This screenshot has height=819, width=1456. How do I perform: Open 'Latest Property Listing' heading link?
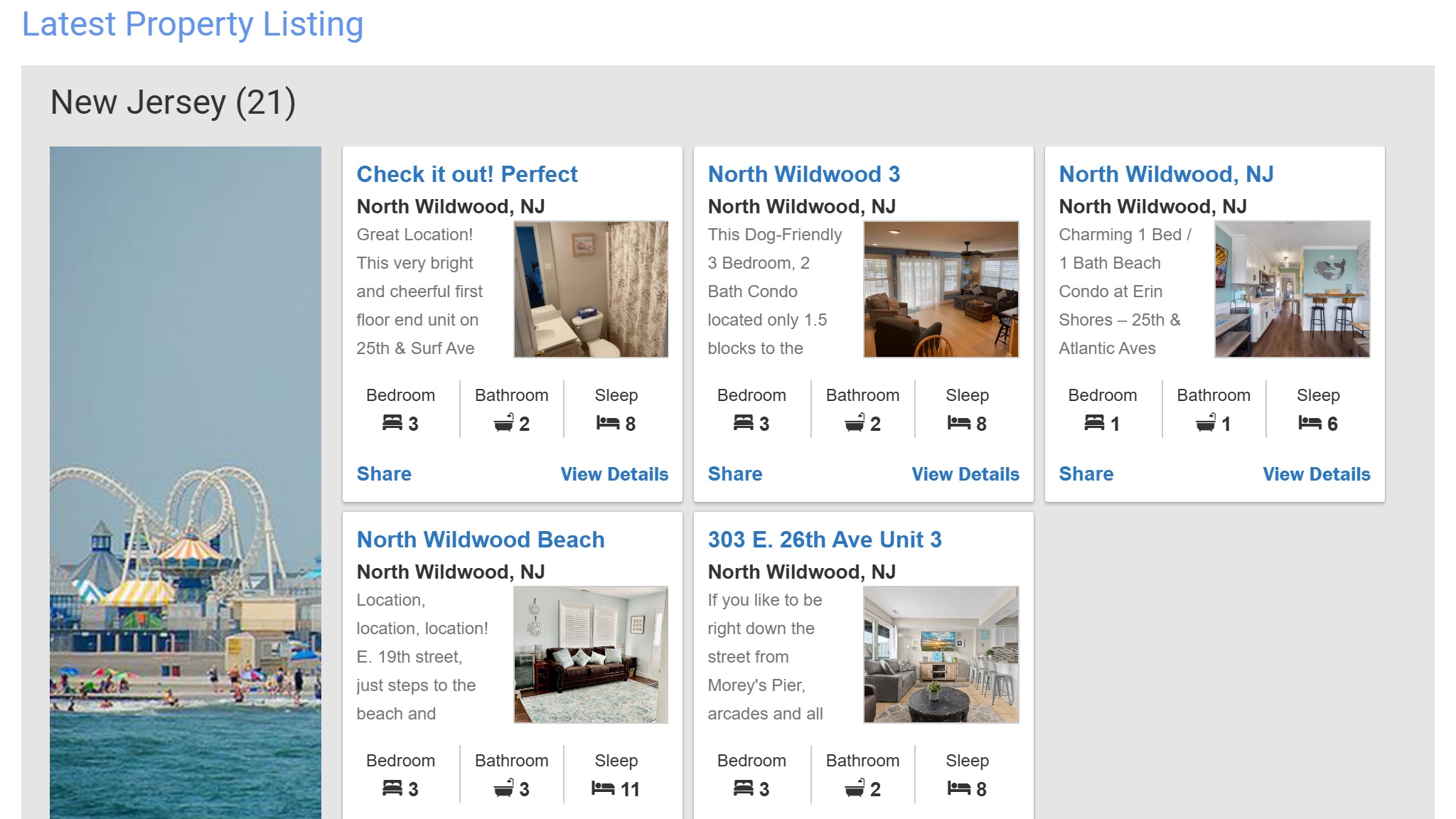tap(193, 23)
